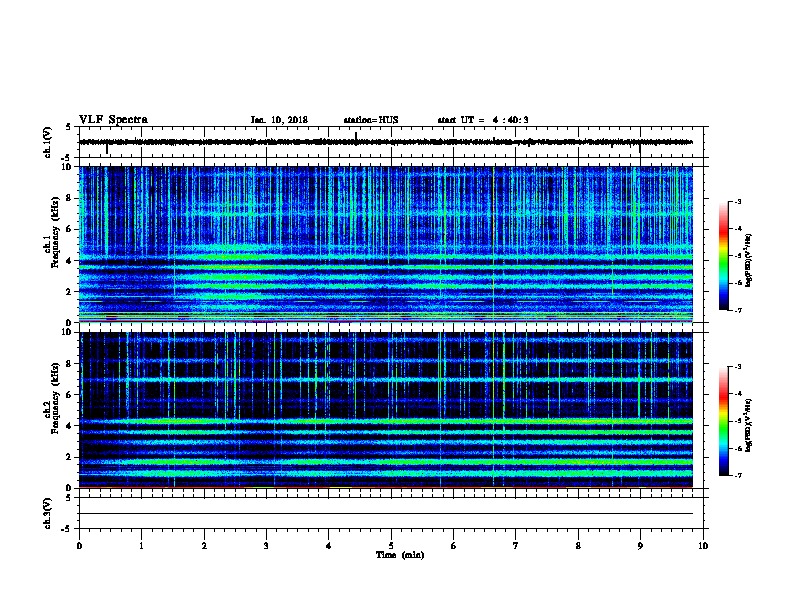The height and width of the screenshot is (612, 792).
Task: Click the flat ch.3 voltage trace panel
Action: (x=391, y=513)
